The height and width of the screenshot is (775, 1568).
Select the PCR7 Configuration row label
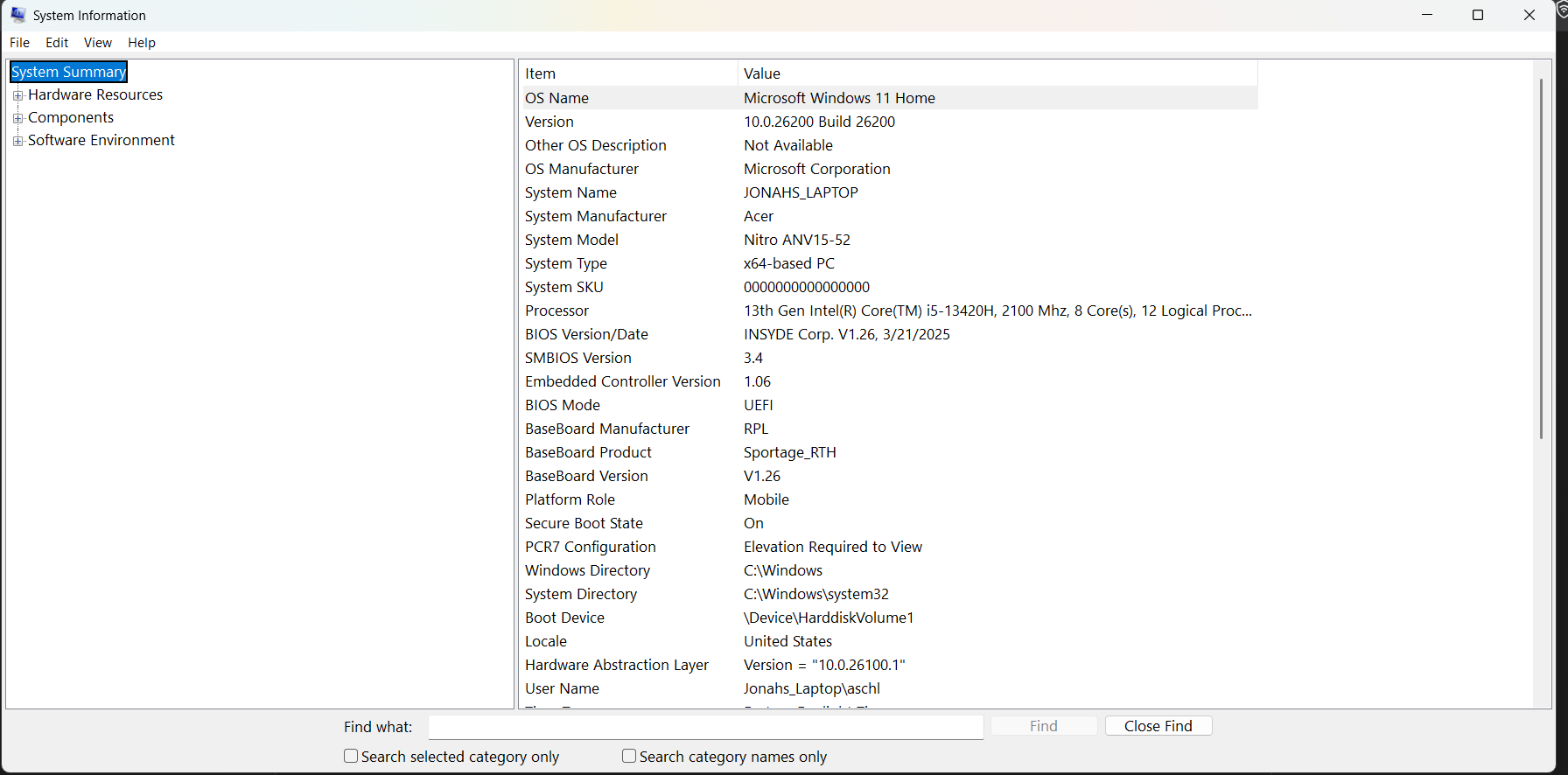(591, 547)
